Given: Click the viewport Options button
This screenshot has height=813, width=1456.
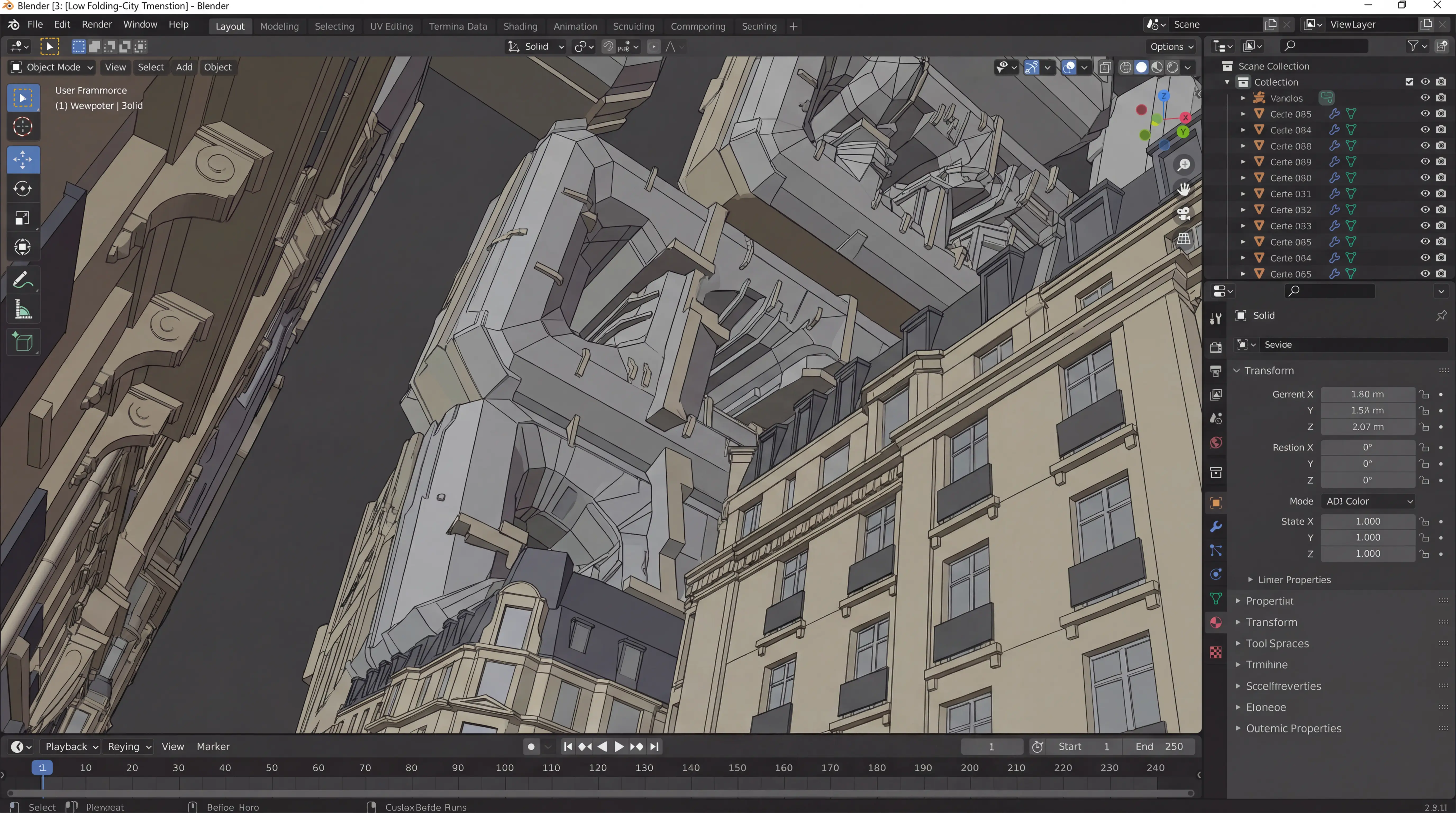Looking at the screenshot, I should point(1171,46).
